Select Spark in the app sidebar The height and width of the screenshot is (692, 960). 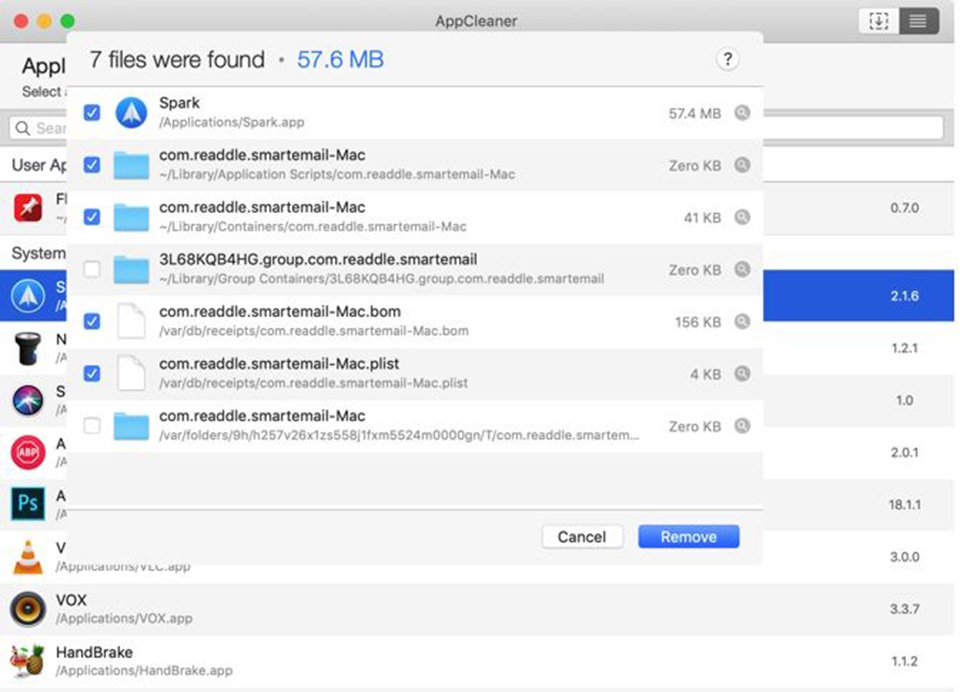pyautogui.click(x=29, y=295)
